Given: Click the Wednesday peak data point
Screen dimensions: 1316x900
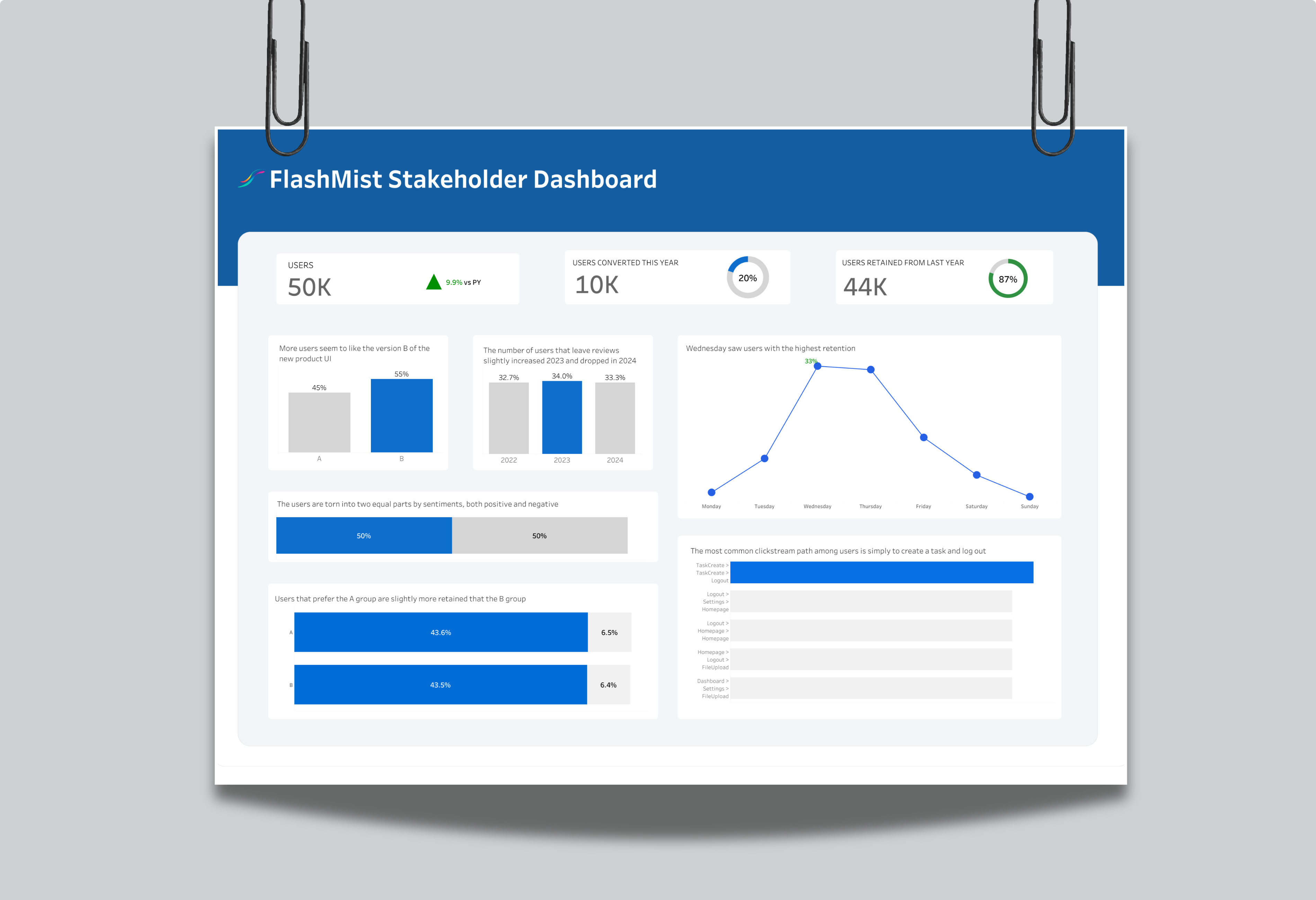Looking at the screenshot, I should click(818, 366).
